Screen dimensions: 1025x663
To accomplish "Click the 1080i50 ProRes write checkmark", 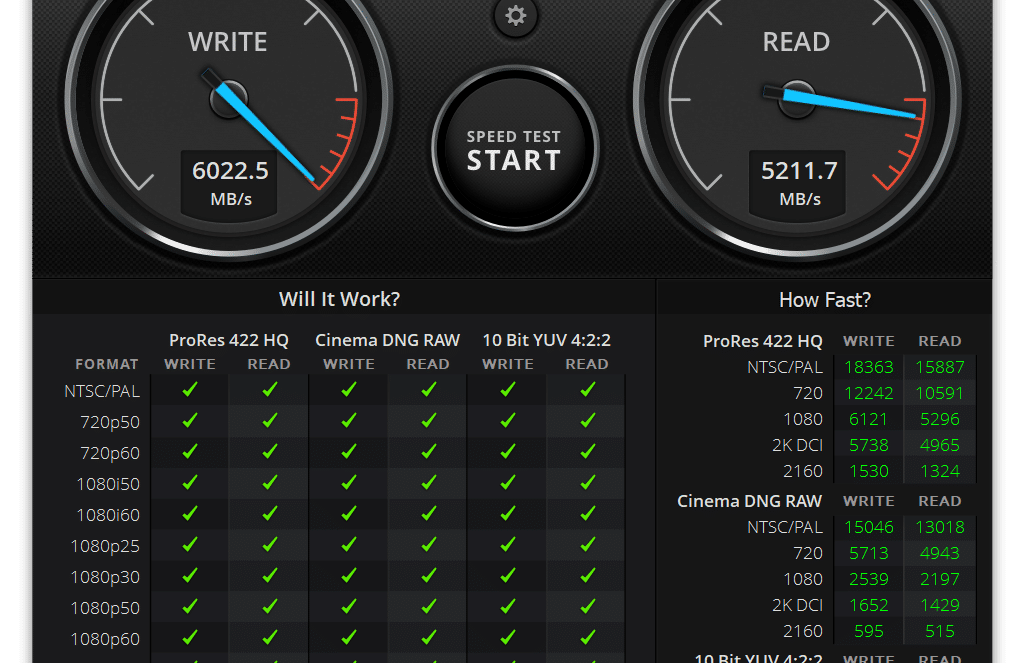I will pos(190,483).
